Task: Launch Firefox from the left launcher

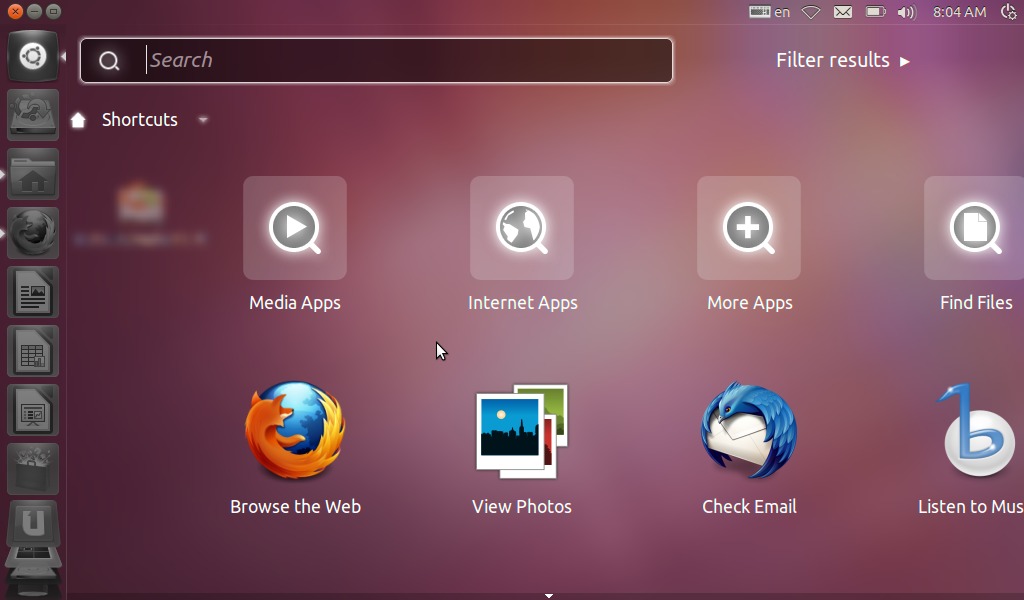Action: coord(33,232)
